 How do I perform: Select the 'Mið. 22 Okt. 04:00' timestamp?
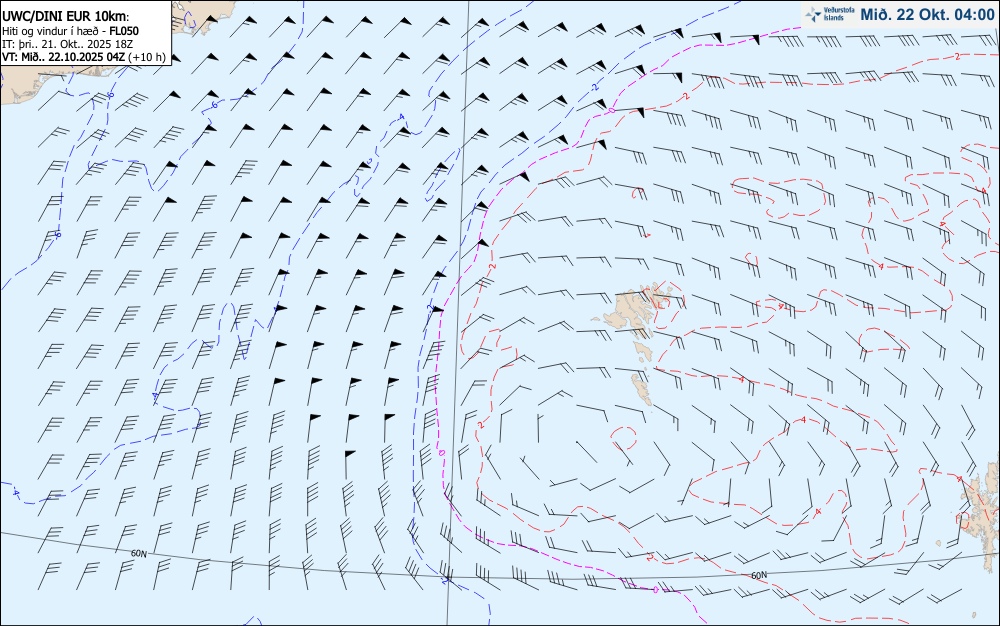click(927, 14)
